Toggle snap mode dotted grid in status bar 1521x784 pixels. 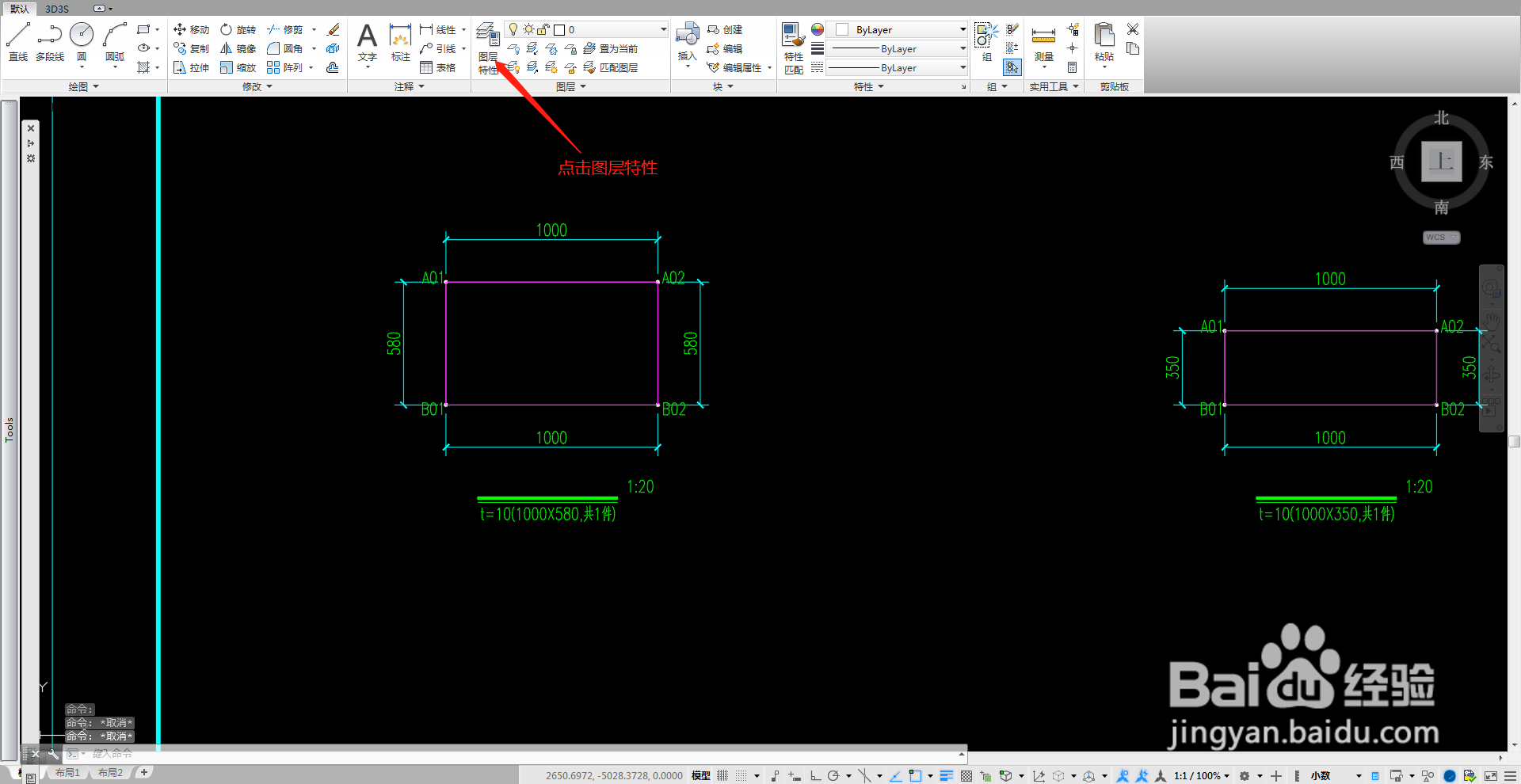741,775
